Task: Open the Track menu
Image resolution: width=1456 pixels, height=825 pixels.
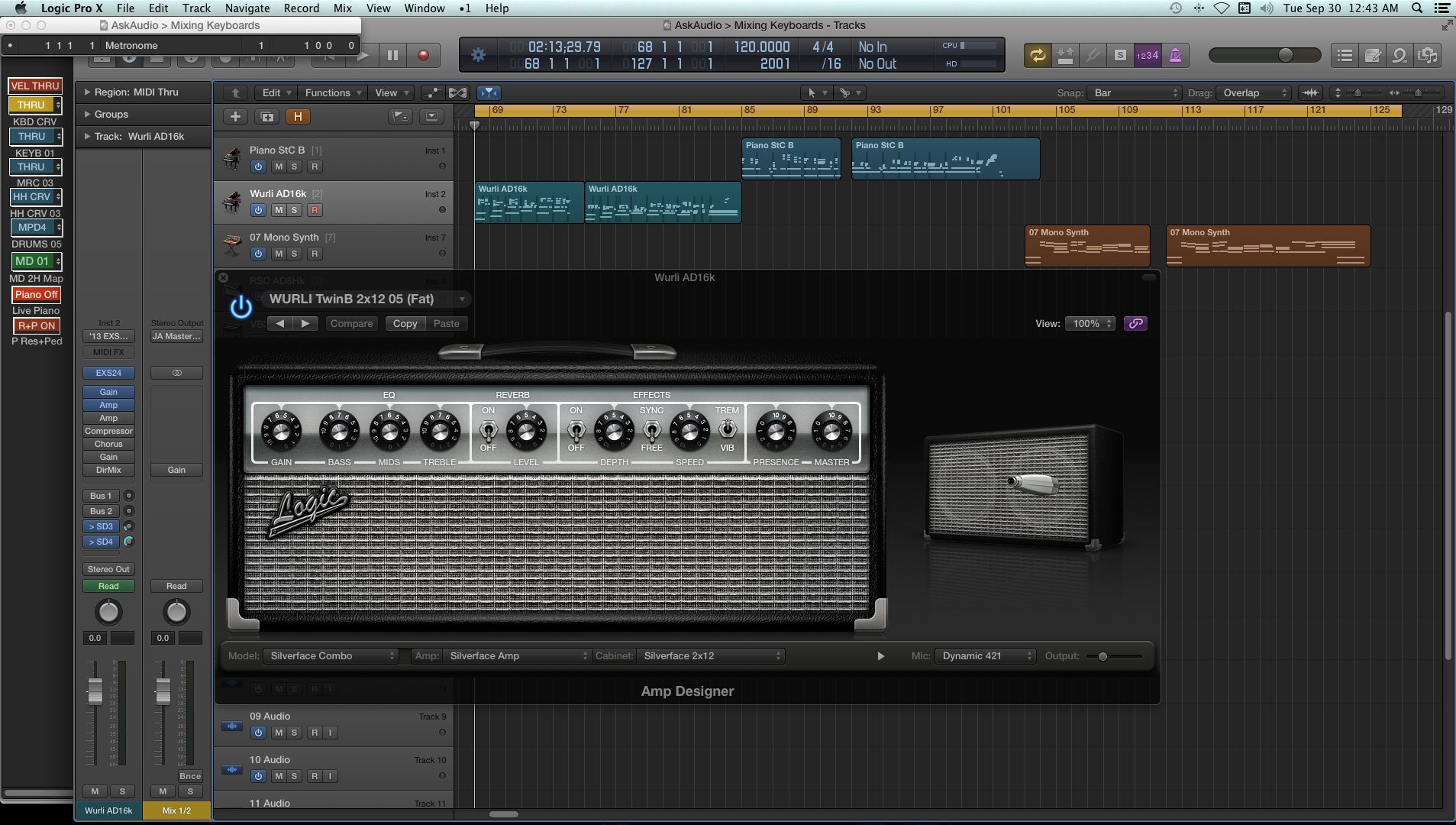Action: (196, 8)
